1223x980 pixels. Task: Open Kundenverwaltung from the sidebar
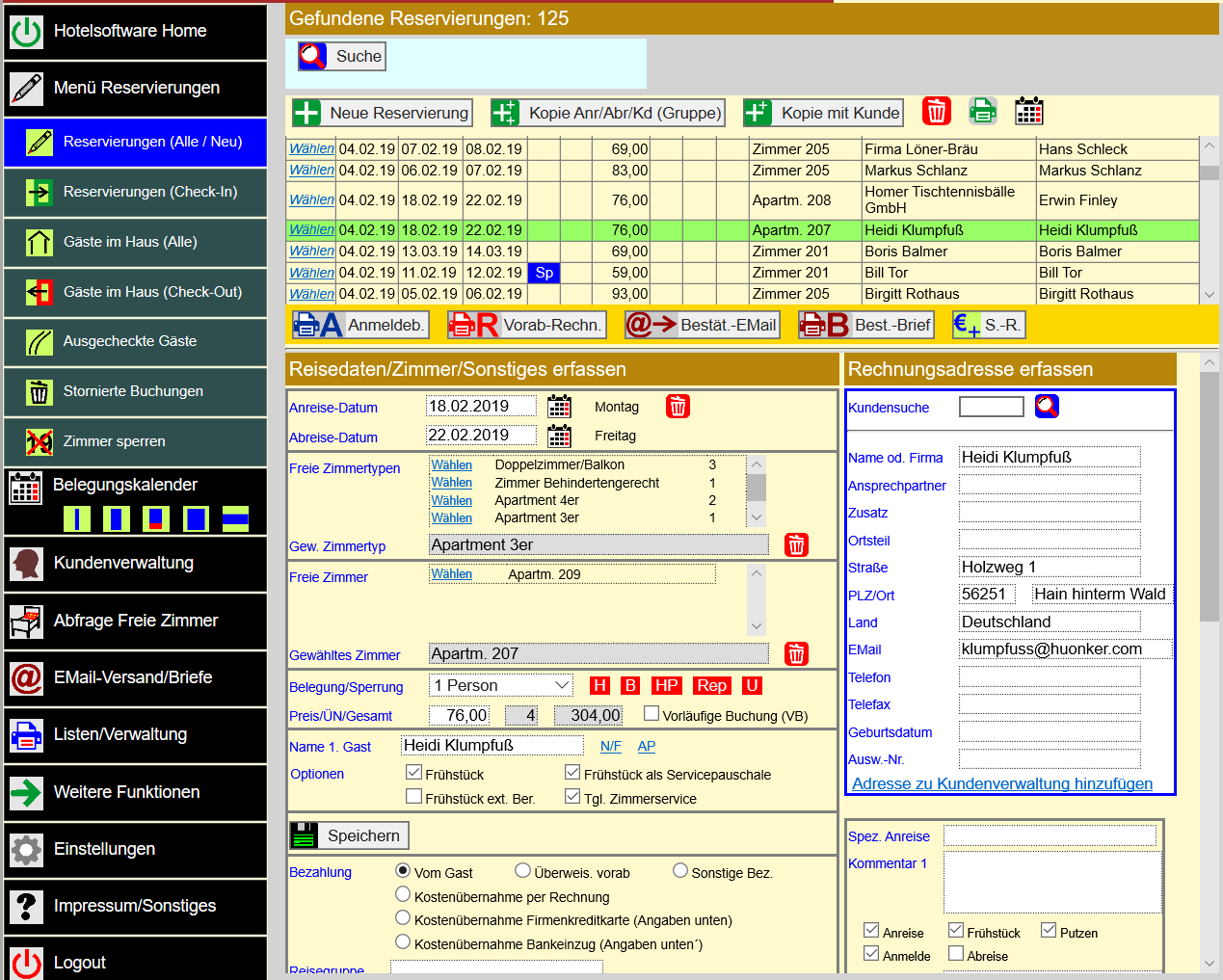(135, 564)
